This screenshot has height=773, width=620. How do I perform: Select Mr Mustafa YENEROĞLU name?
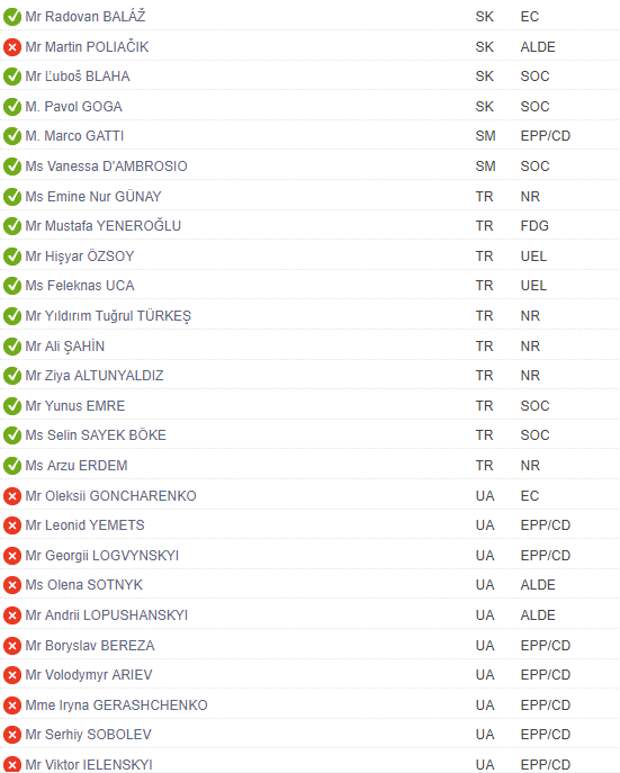[x=103, y=226]
